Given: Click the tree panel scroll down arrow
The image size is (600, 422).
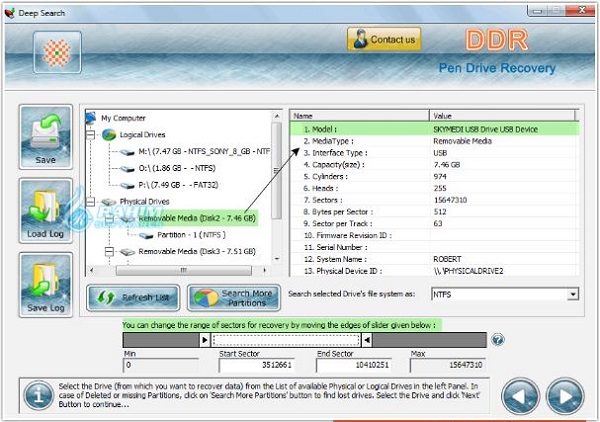Looking at the screenshot, I should pos(277,259).
